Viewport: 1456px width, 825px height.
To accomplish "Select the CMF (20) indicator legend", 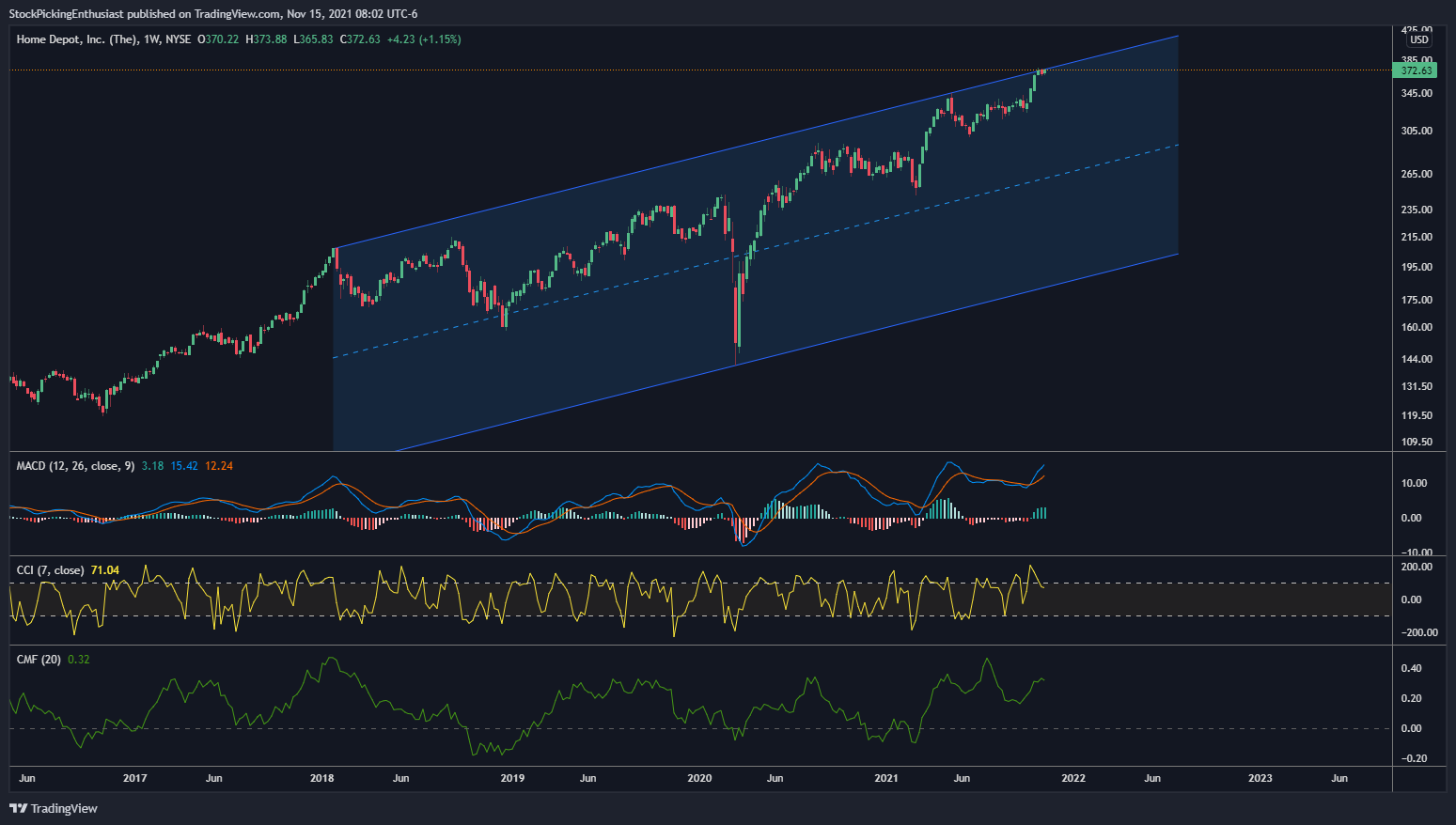I will click(x=39, y=660).
